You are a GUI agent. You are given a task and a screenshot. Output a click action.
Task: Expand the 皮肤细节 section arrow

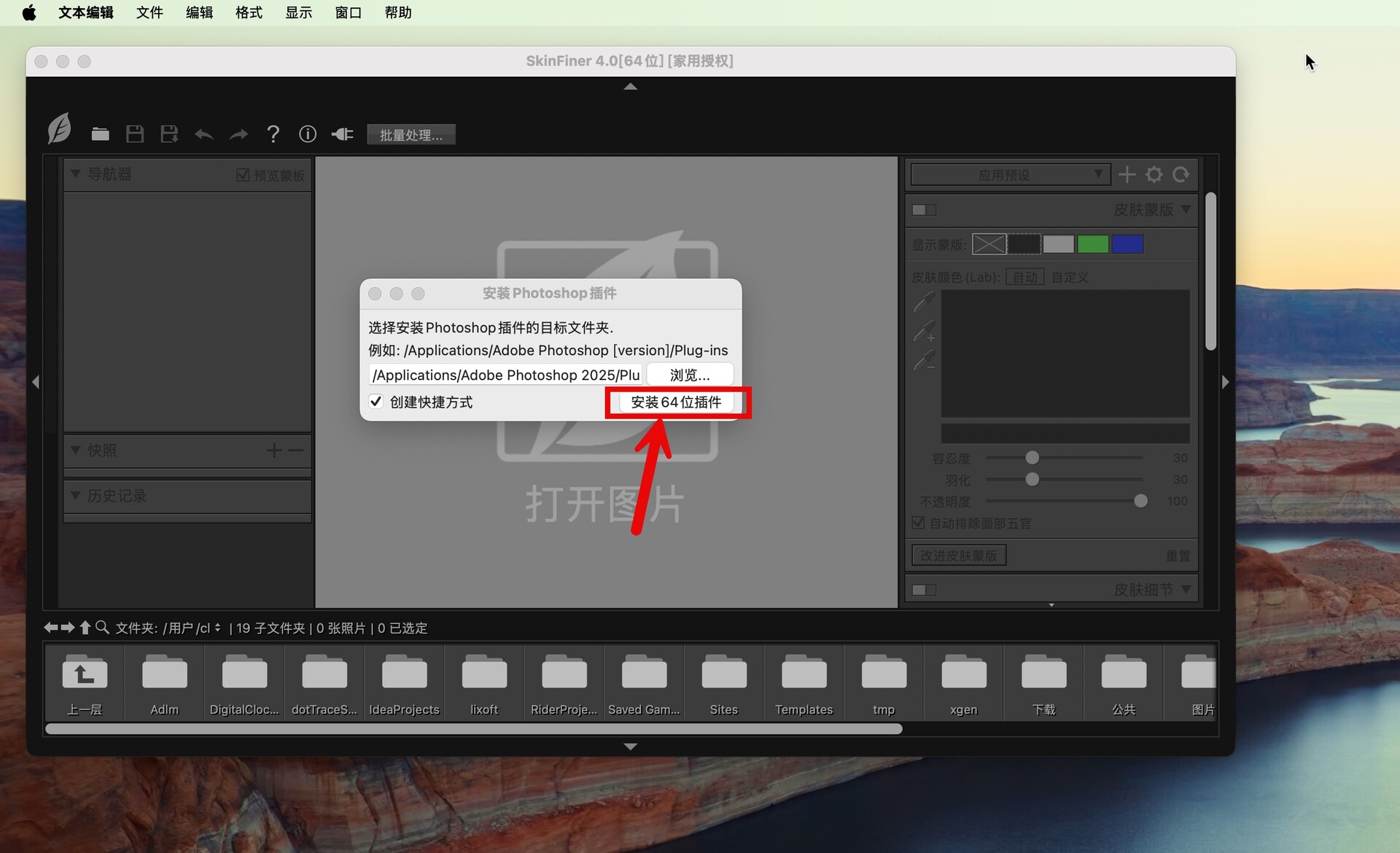click(x=1186, y=589)
